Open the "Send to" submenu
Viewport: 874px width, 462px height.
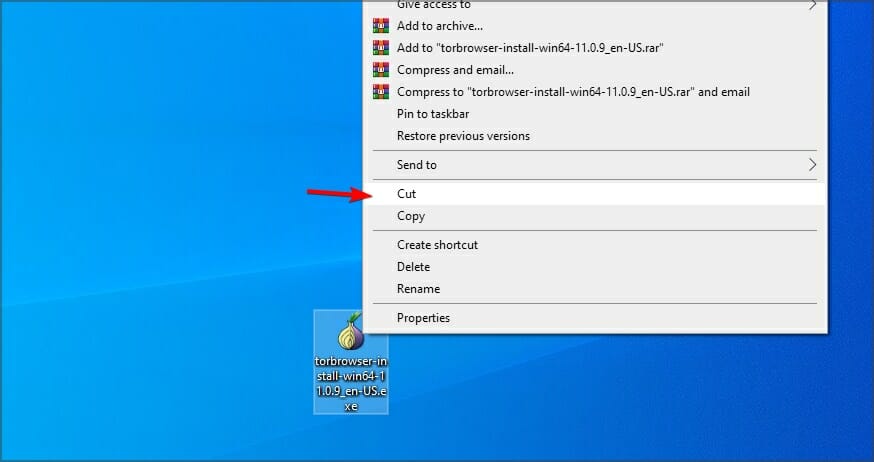click(x=595, y=165)
